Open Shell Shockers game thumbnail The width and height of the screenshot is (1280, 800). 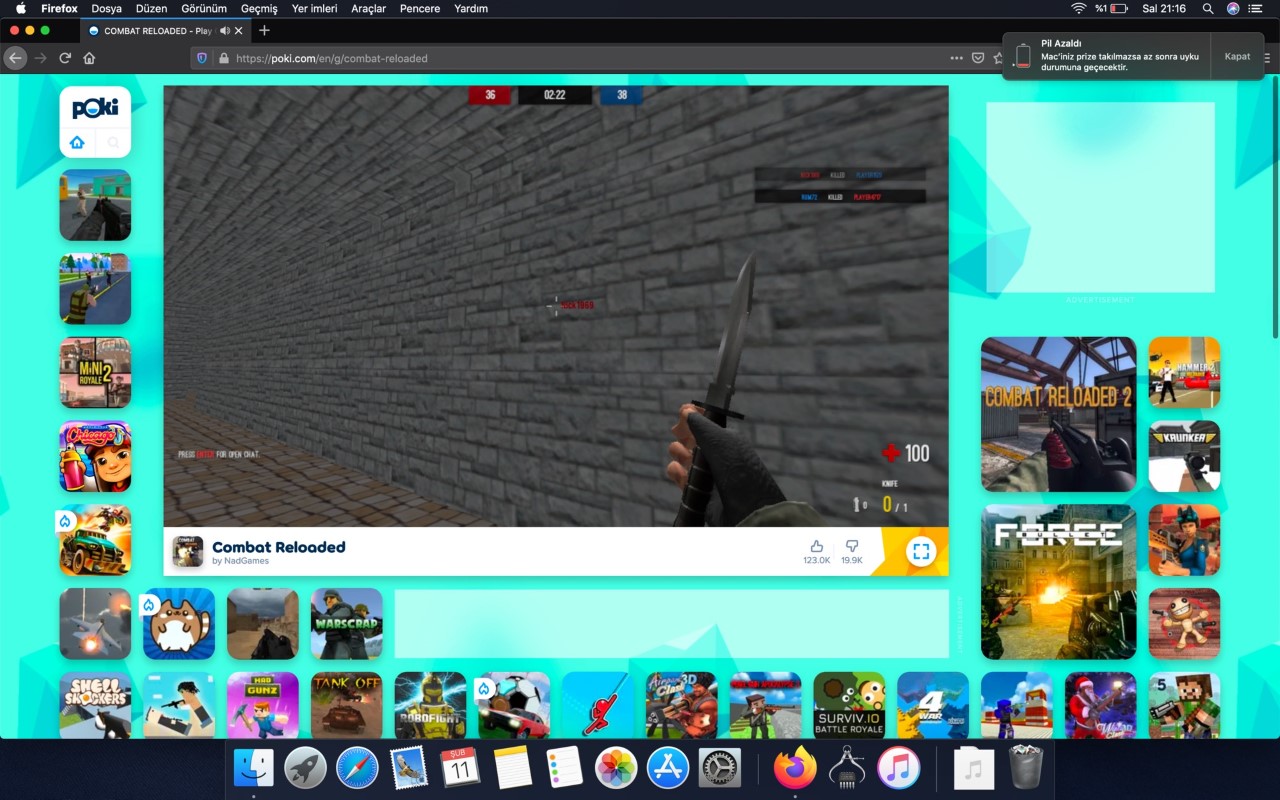[x=95, y=706]
